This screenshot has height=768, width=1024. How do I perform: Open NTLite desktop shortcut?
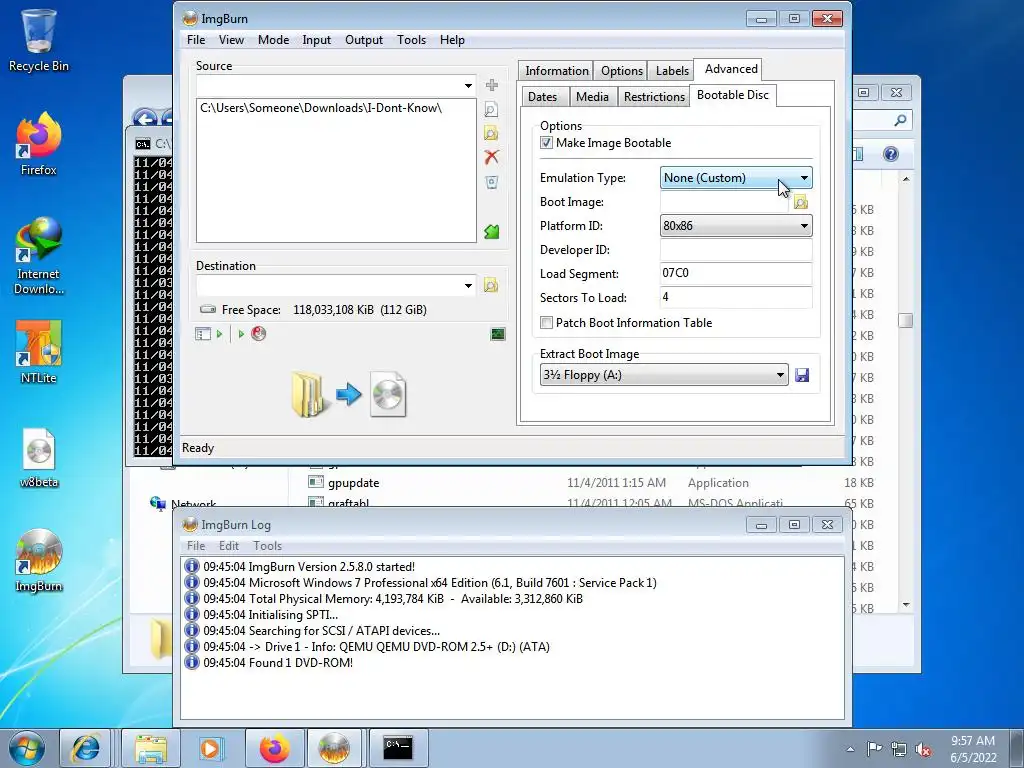point(39,352)
